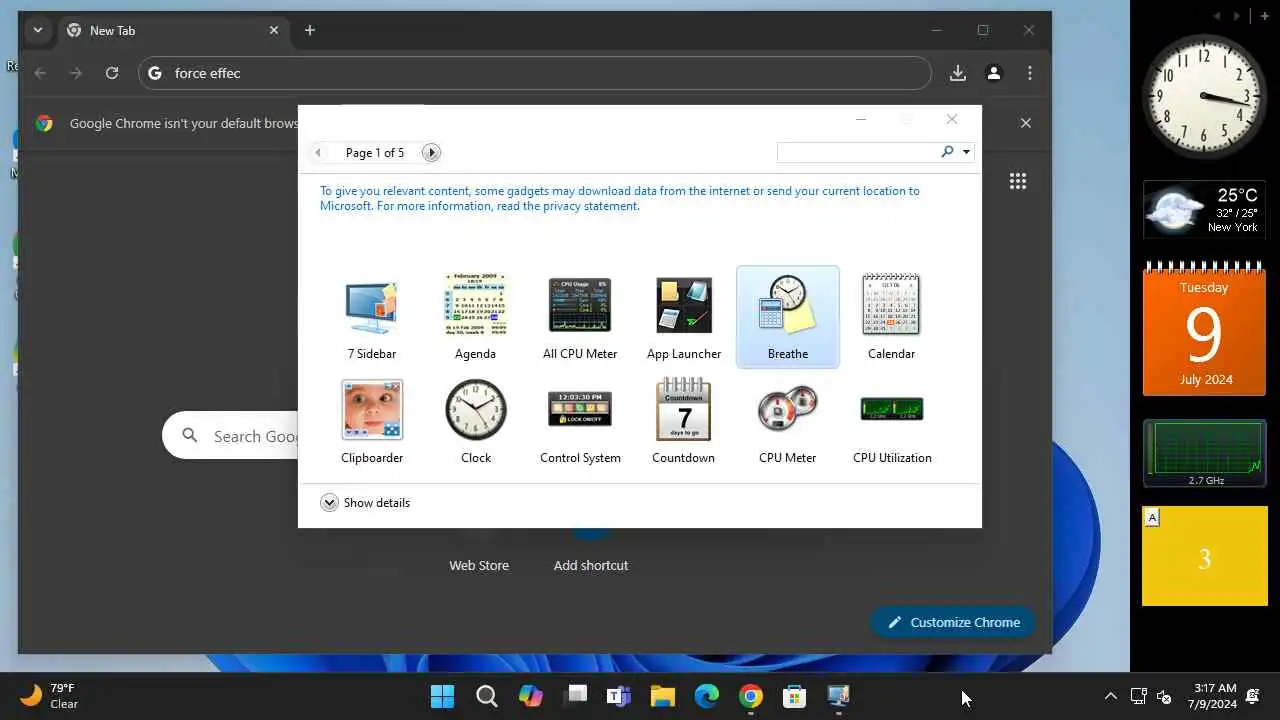
Task: Select the App Launcher gadget icon
Action: pyautogui.click(x=684, y=305)
